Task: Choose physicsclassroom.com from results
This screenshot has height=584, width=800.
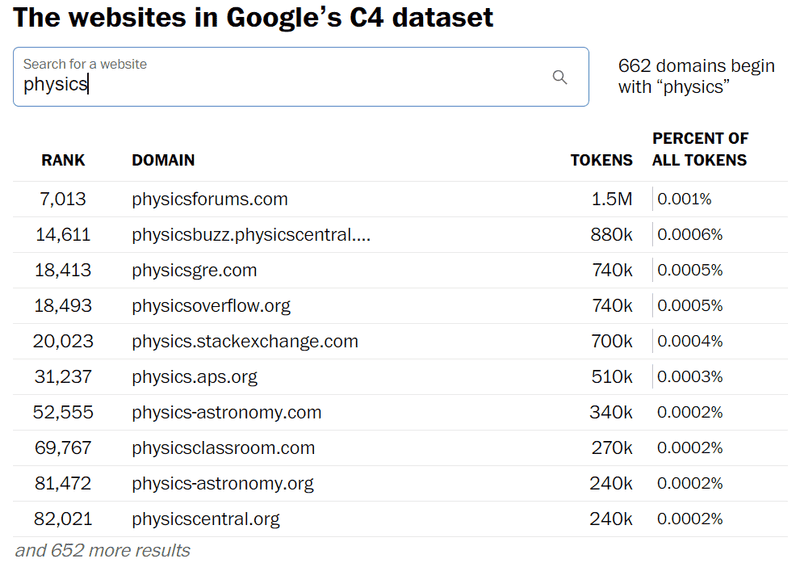Action: [x=223, y=448]
